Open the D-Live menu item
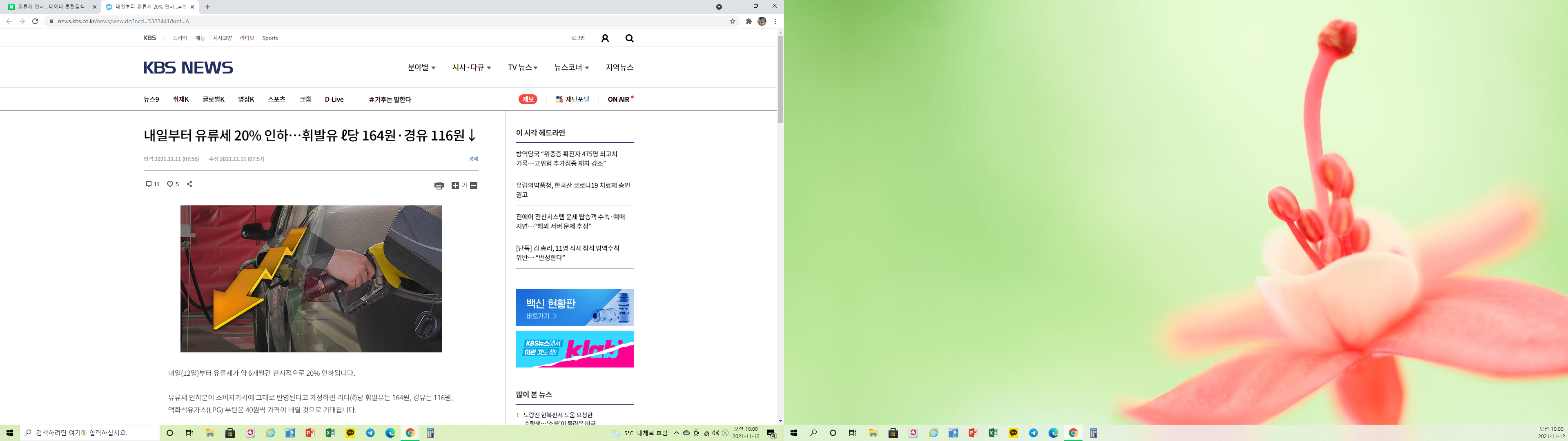1568x441 pixels. pyautogui.click(x=334, y=99)
